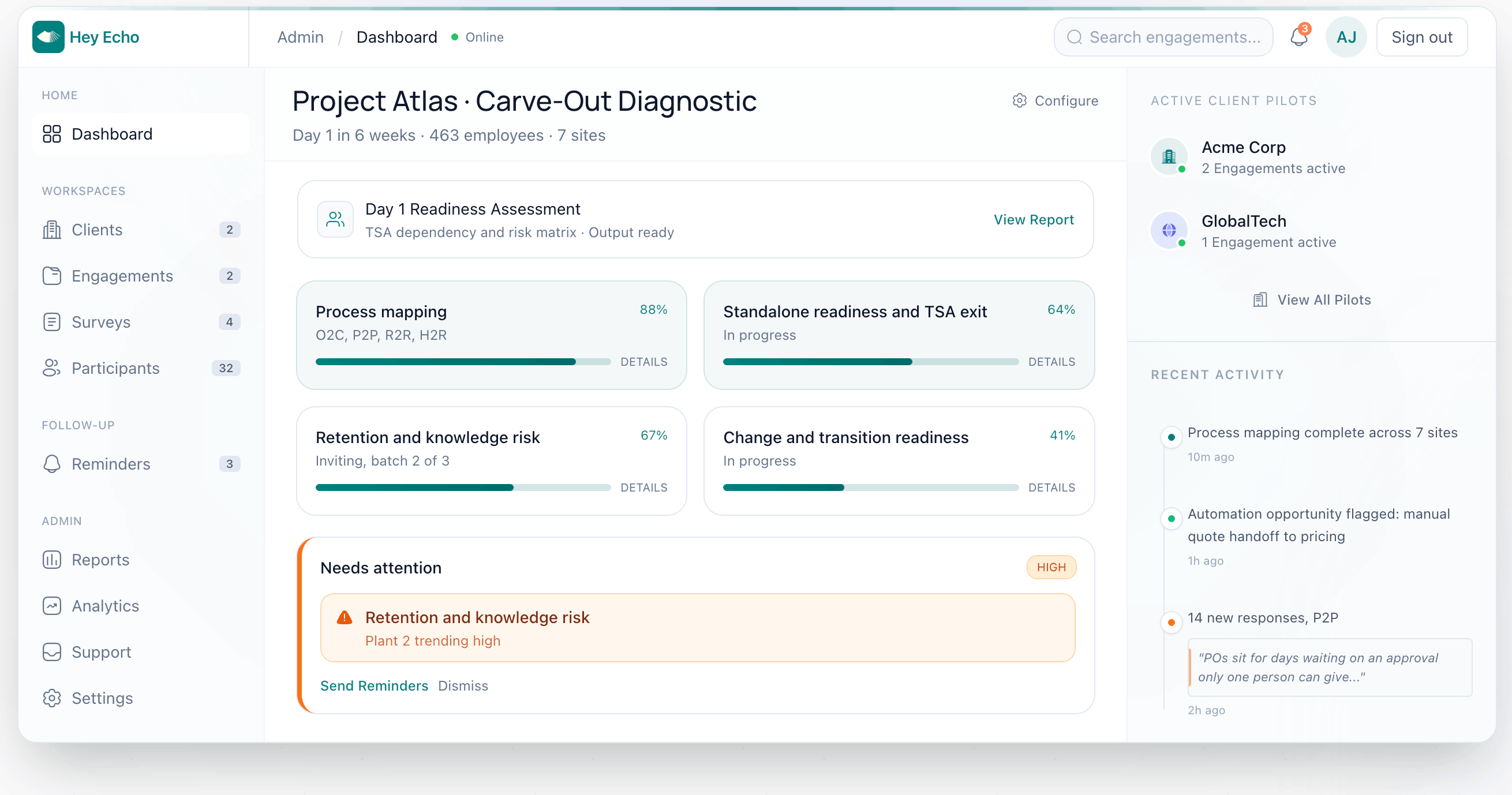Open the Retention and knowledge risk alert box

[x=697, y=628]
